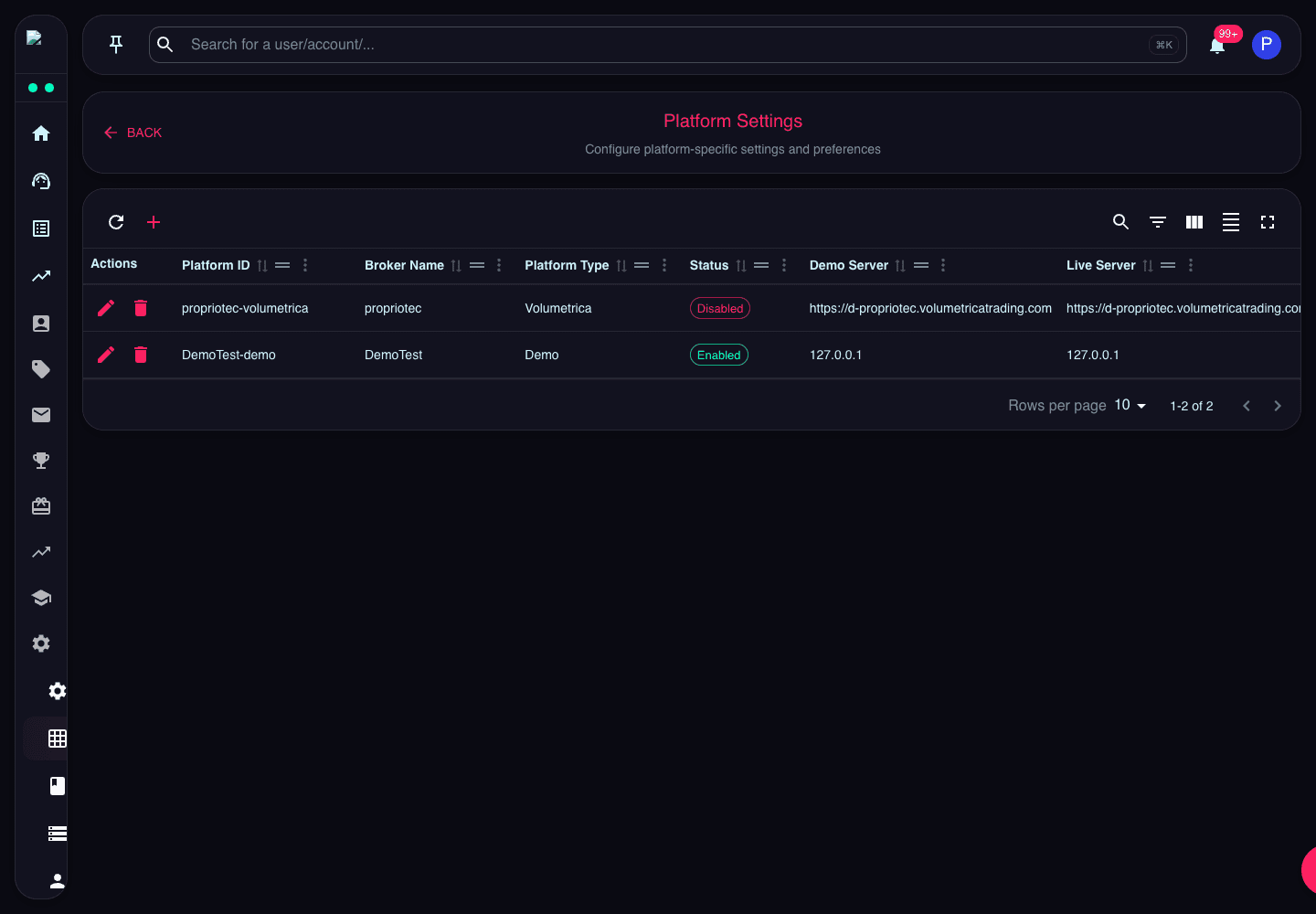Go to previous table page
The image size is (1316, 914).
tap(1247, 406)
